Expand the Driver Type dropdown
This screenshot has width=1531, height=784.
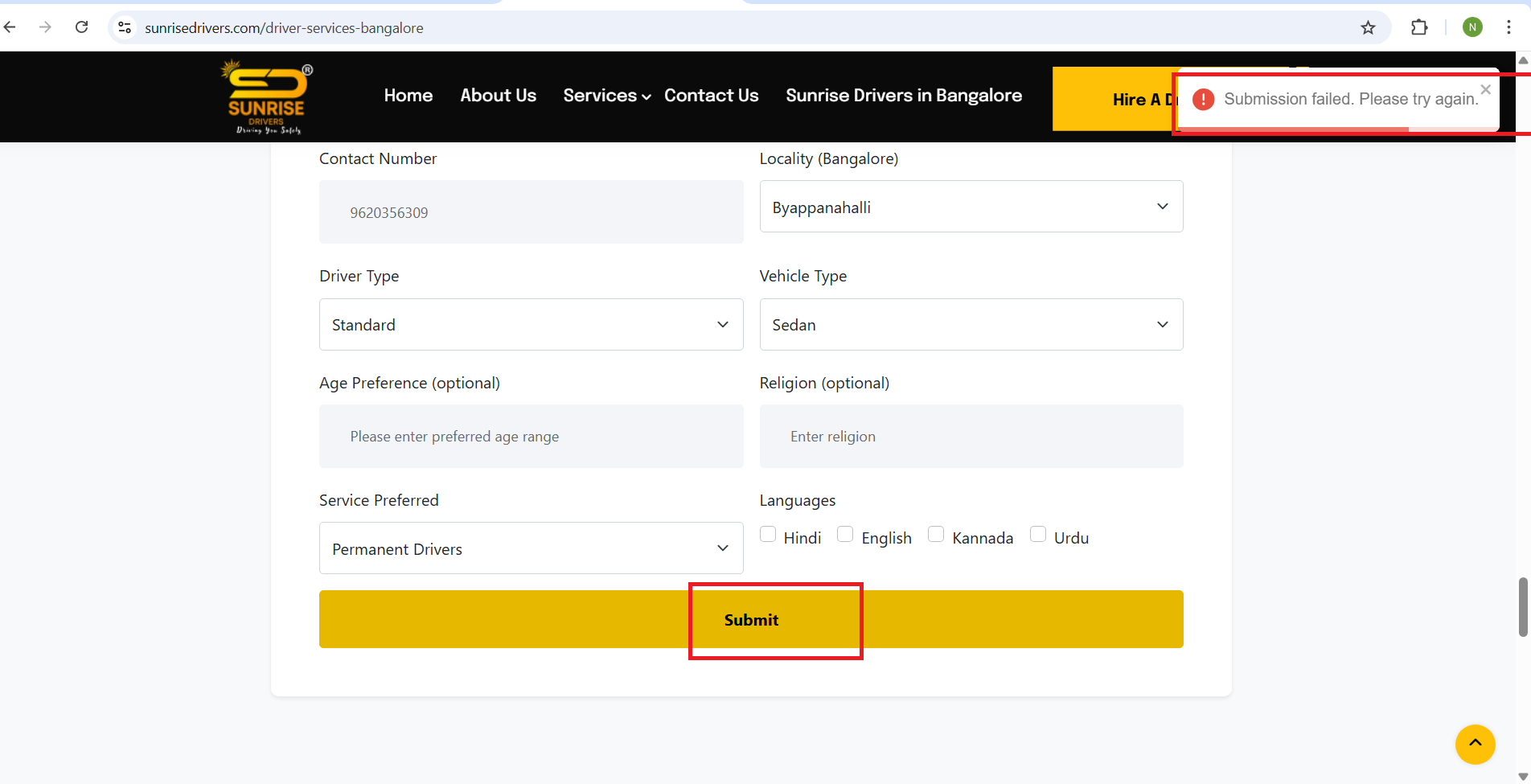point(531,325)
